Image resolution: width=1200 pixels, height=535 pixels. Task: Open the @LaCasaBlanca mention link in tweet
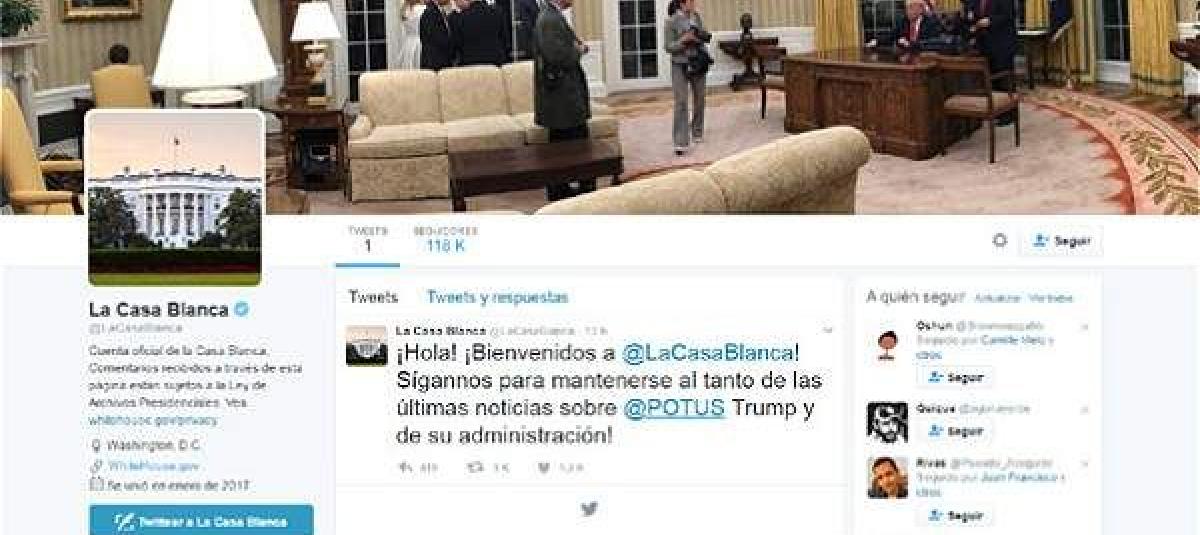pos(708,353)
